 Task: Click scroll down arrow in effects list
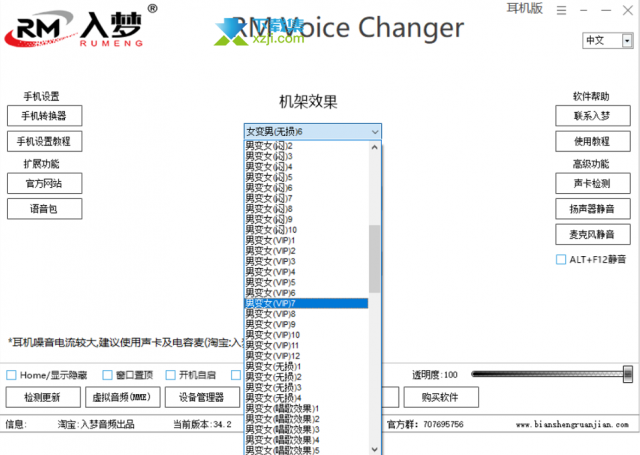click(x=375, y=449)
